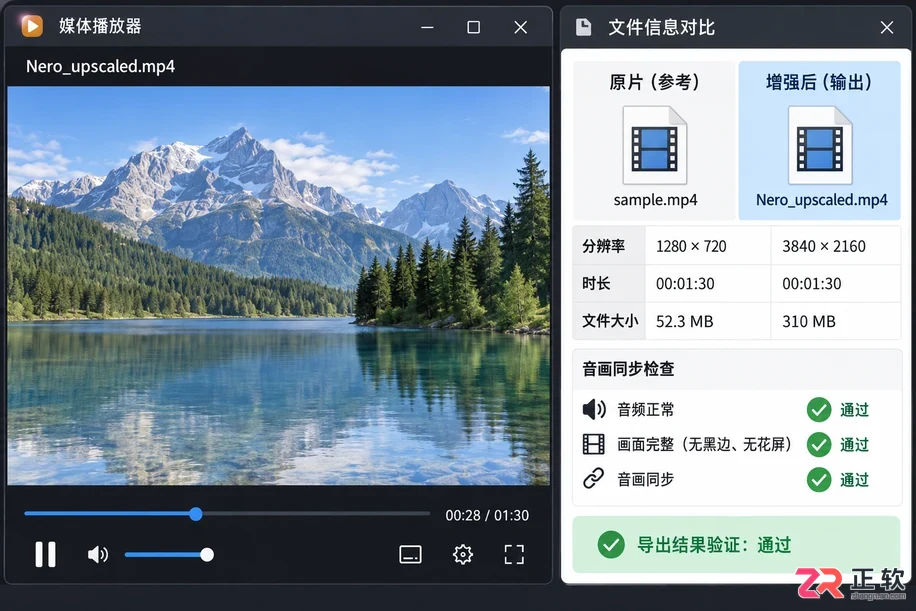Select the 原片 (参考) column header
This screenshot has height=611, width=916.
click(654, 82)
